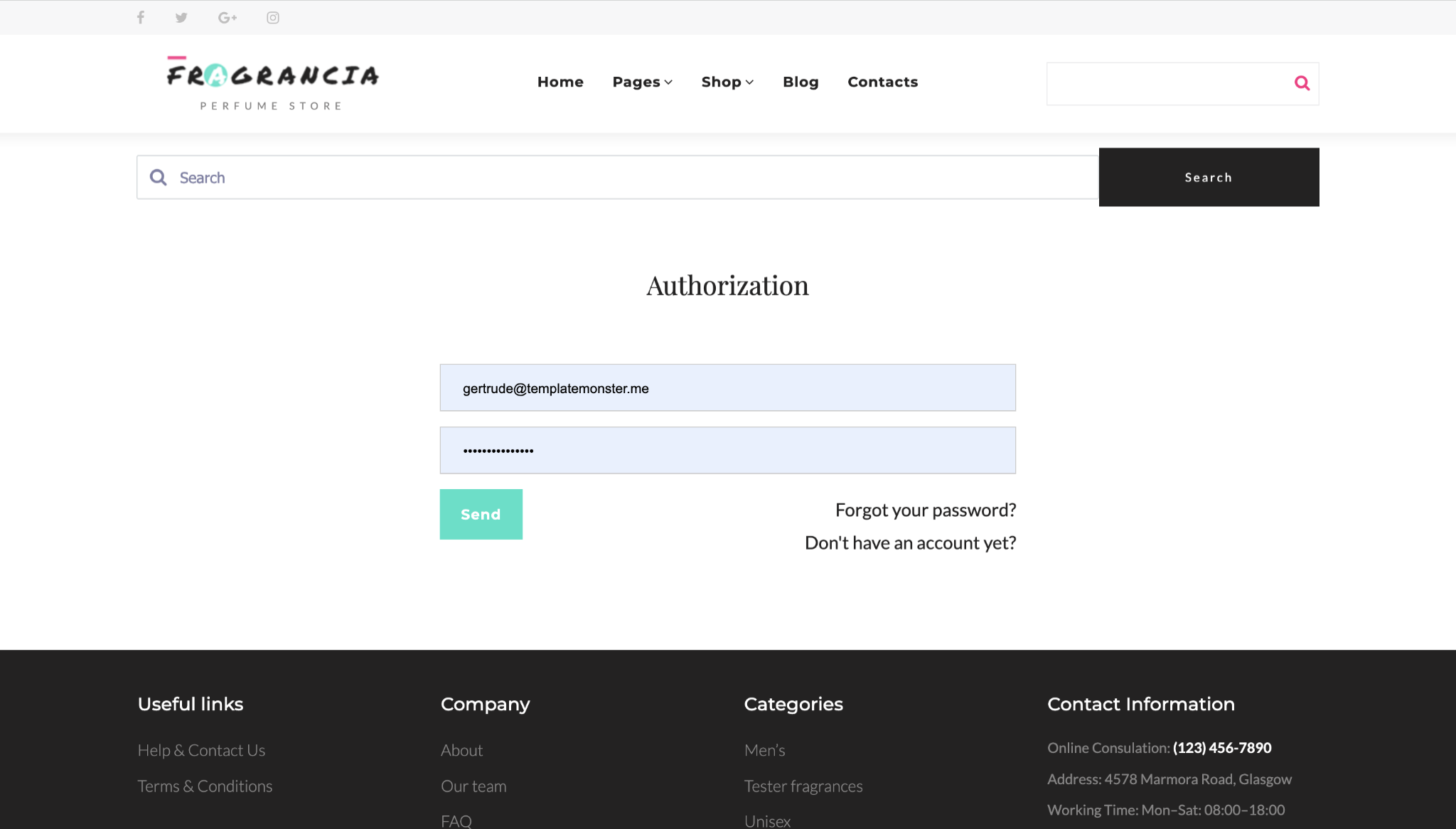The height and width of the screenshot is (829, 1456).
Task: Expand the Pages dropdown menu
Action: [x=642, y=82]
